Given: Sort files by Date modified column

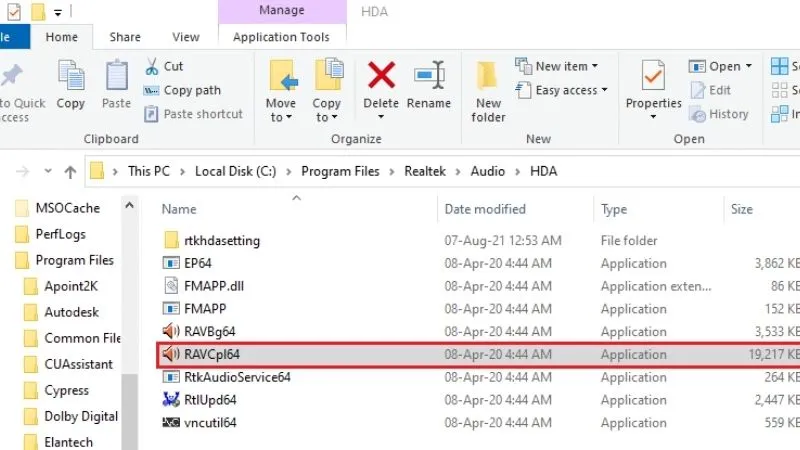Looking at the screenshot, I should tap(485, 210).
